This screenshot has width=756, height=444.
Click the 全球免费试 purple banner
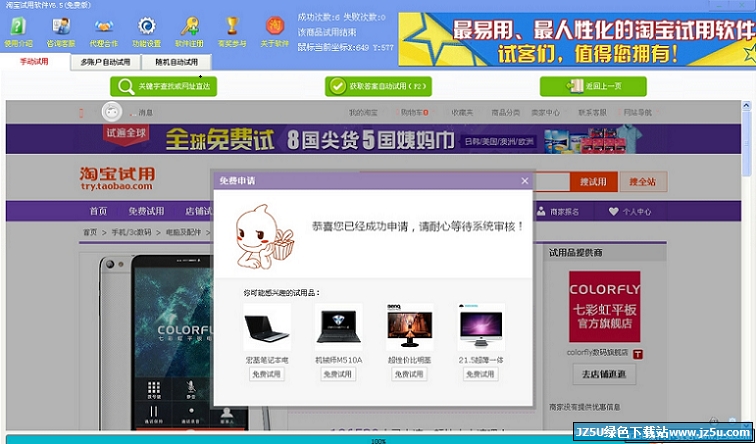(x=373, y=139)
